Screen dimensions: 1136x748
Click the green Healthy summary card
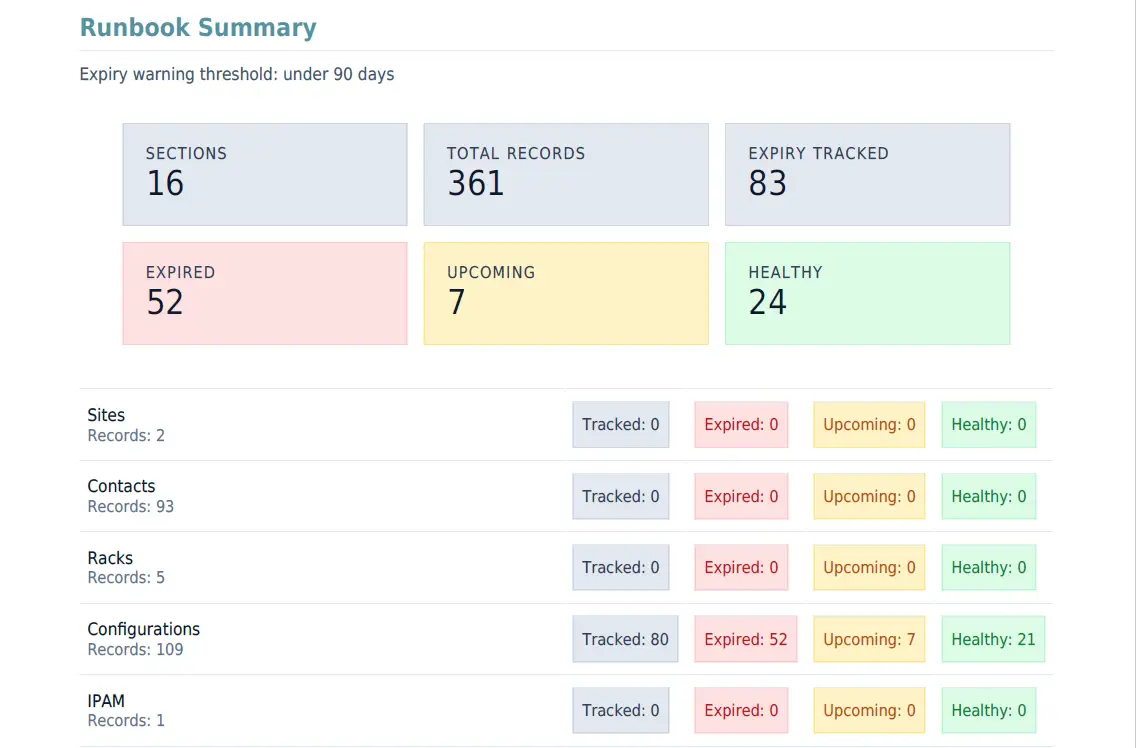(x=867, y=293)
